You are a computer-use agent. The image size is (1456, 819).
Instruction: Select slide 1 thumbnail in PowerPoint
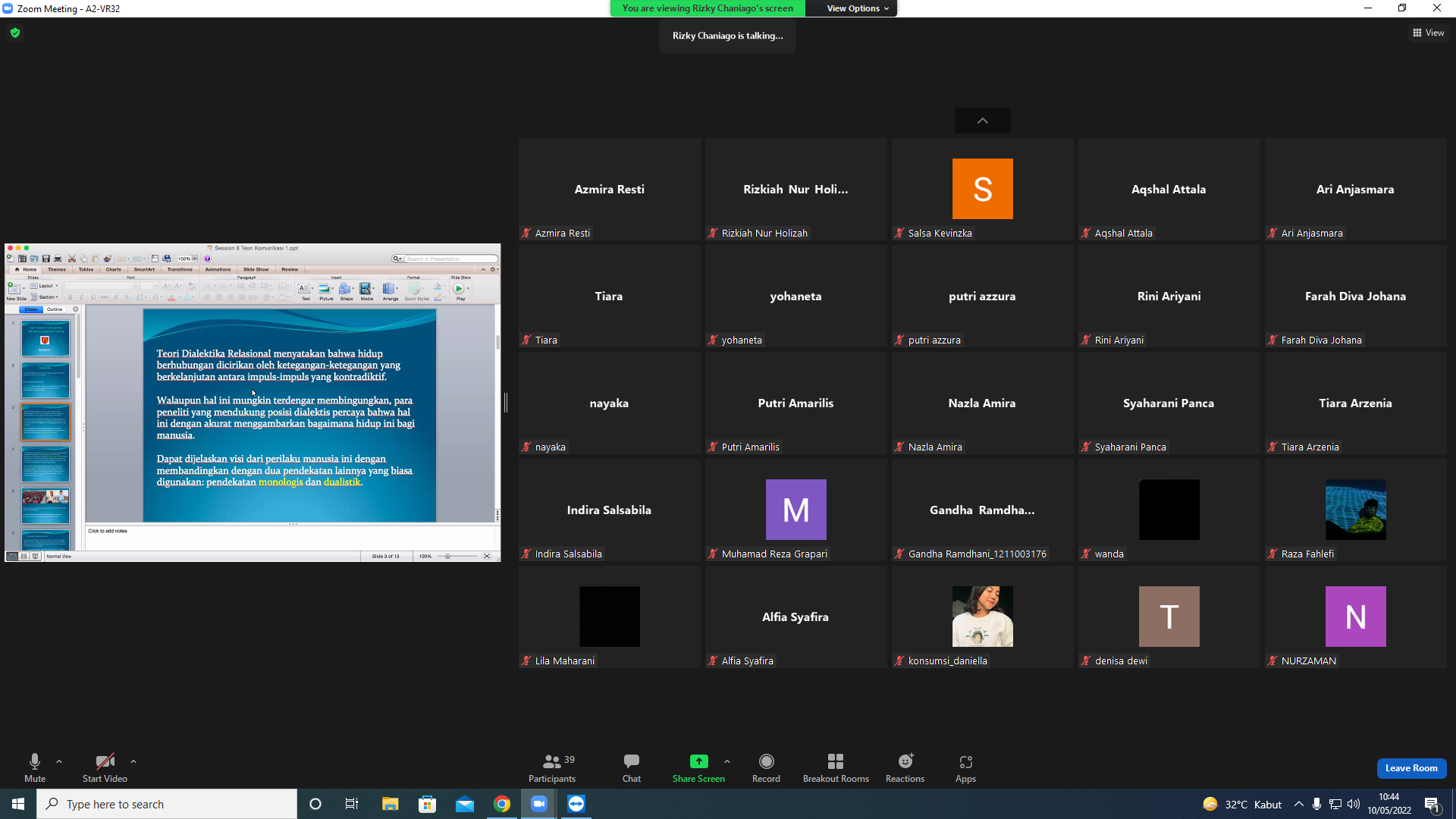click(45, 338)
